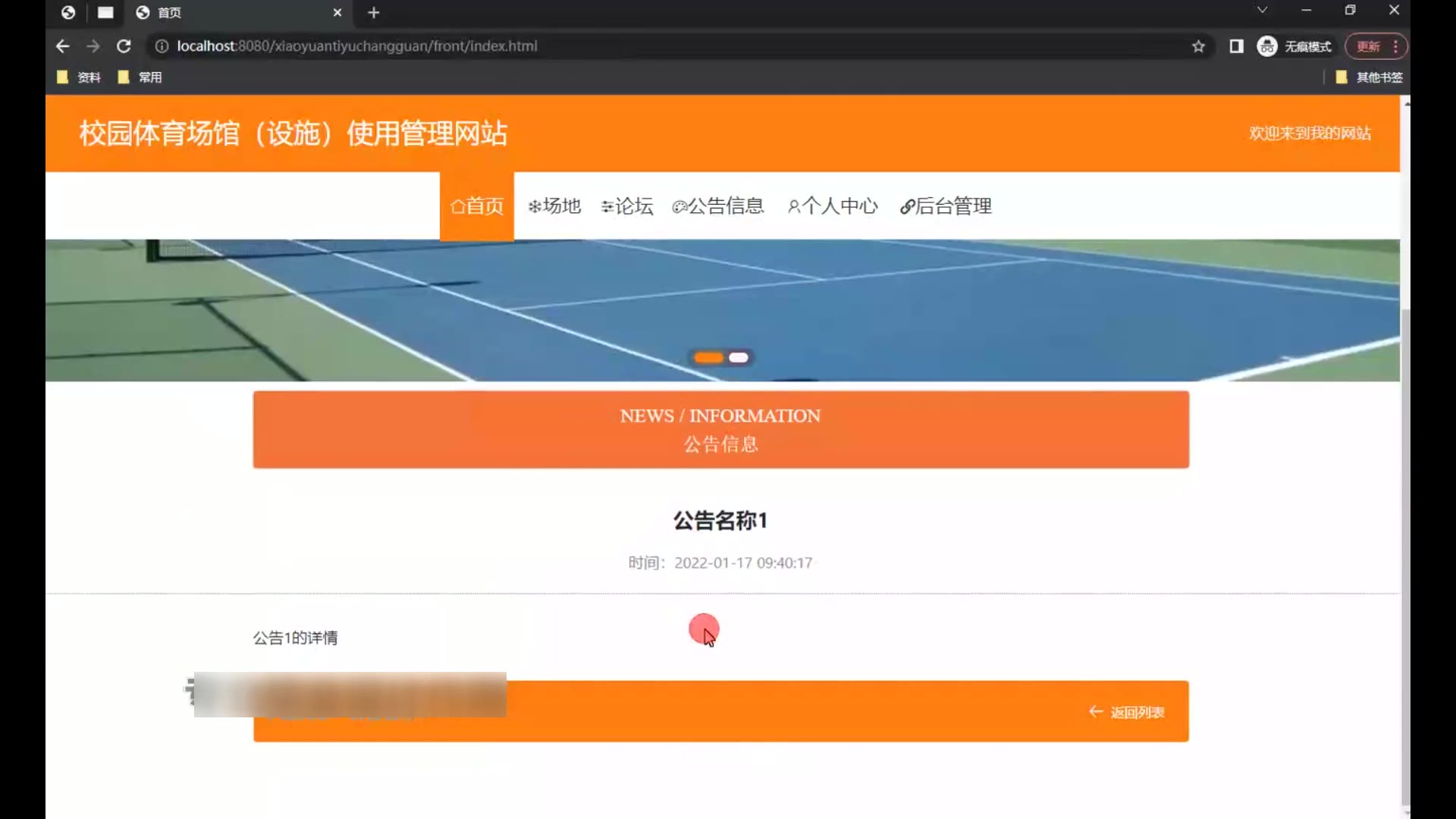Switch to the second white carousel dot
This screenshot has width=1456, height=819.
pos(739,358)
